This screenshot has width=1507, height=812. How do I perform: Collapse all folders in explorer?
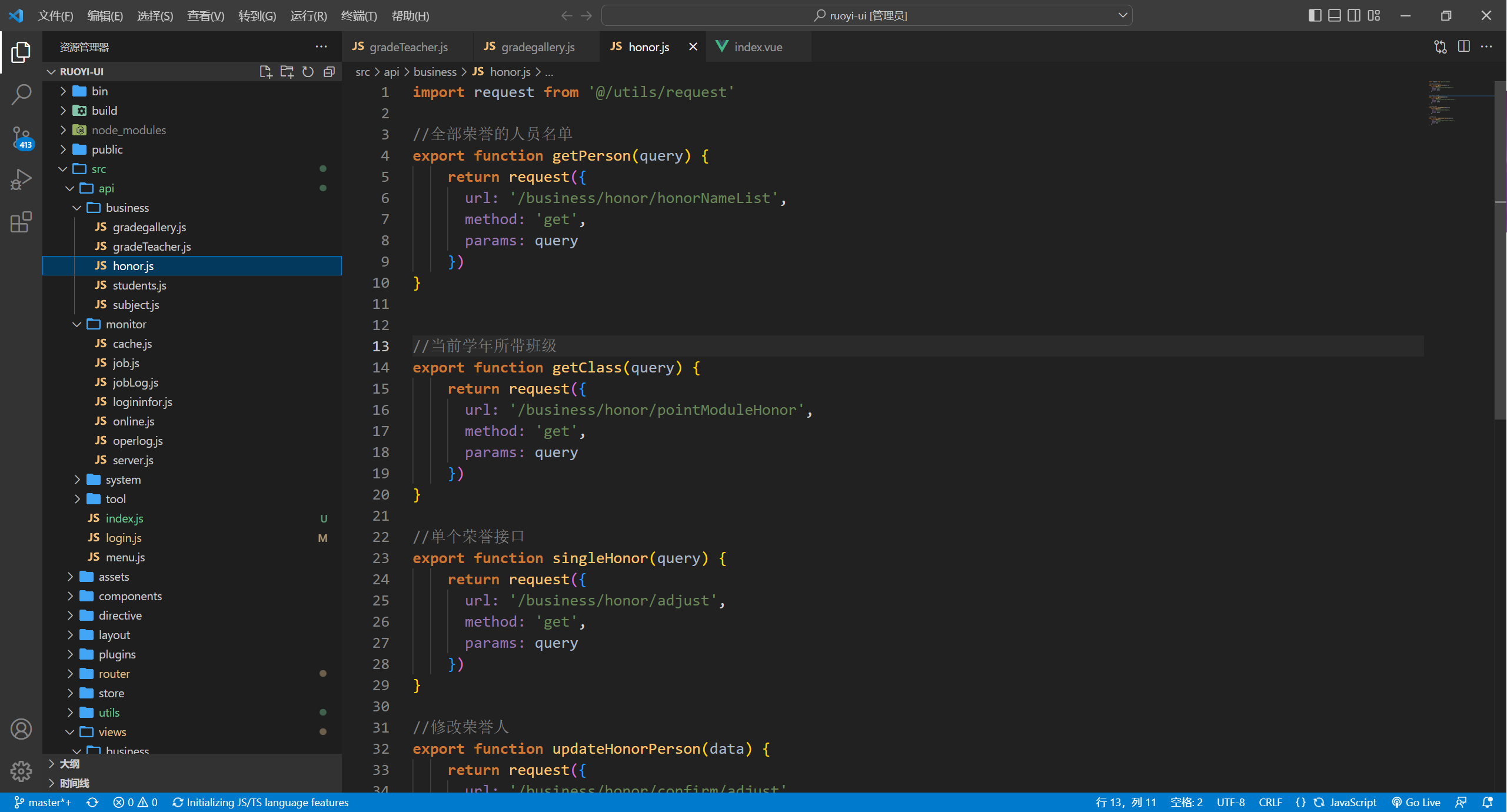[329, 72]
